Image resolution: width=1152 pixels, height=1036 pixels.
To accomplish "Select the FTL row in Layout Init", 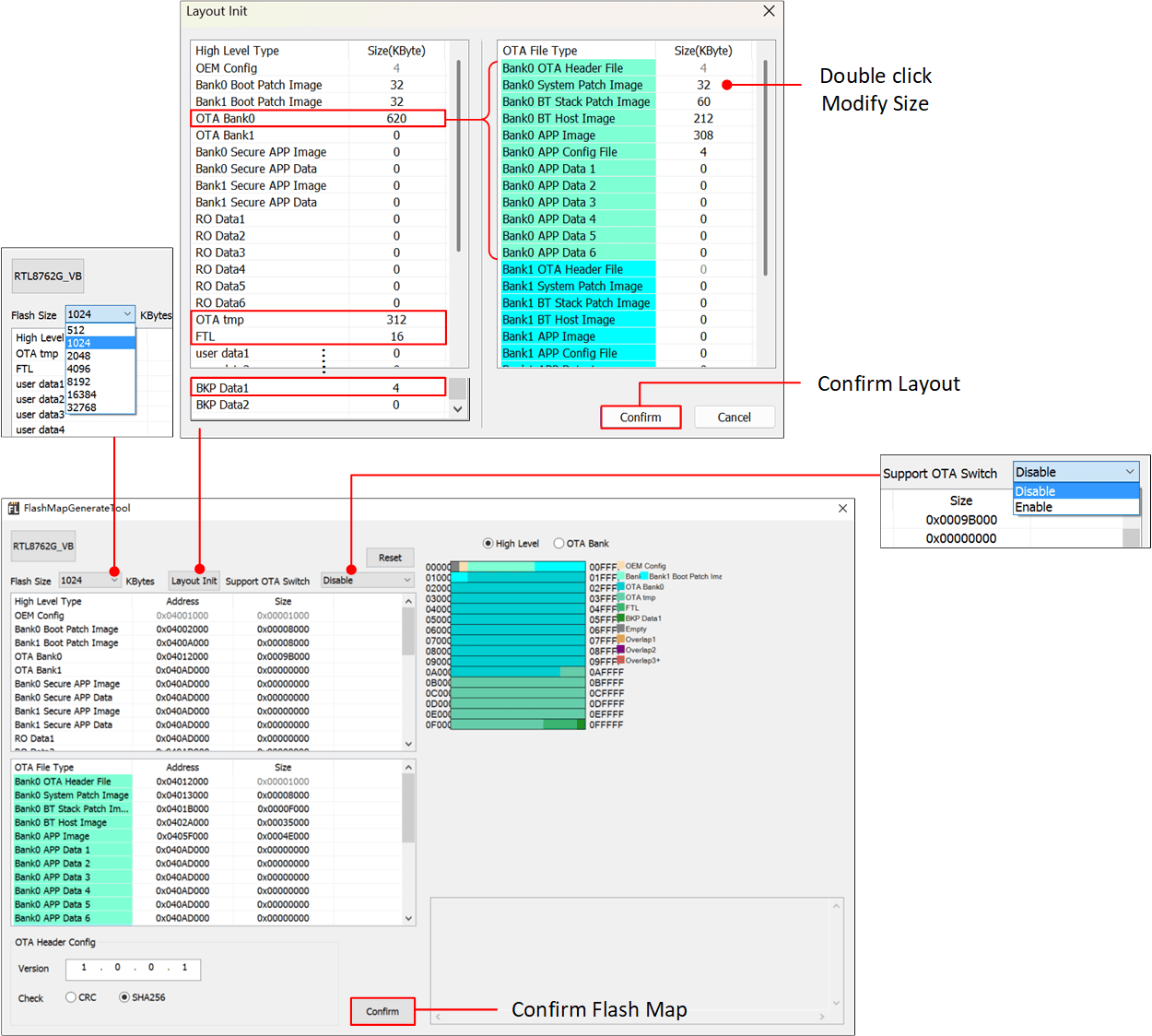I will tap(318, 336).
